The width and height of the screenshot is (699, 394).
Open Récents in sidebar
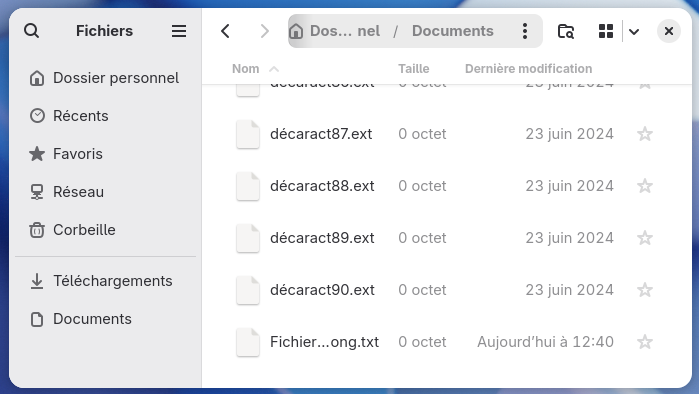pyautogui.click(x=106, y=116)
